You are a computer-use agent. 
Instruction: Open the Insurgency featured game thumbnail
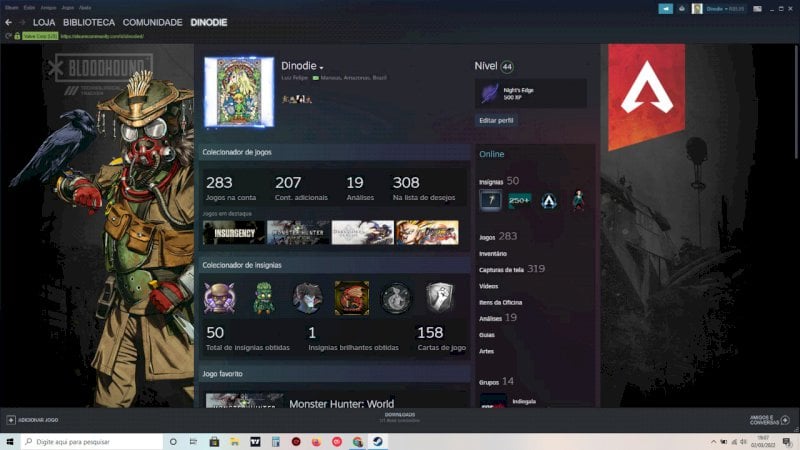tap(234, 233)
